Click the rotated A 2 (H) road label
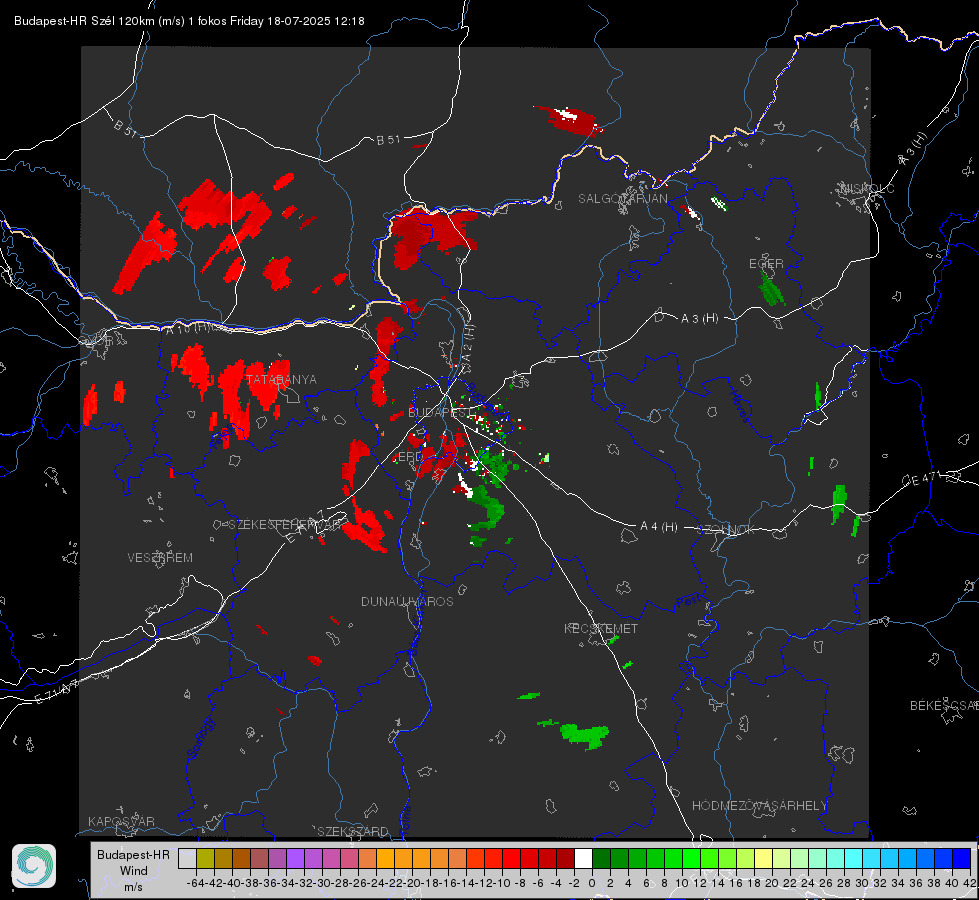 pos(467,345)
